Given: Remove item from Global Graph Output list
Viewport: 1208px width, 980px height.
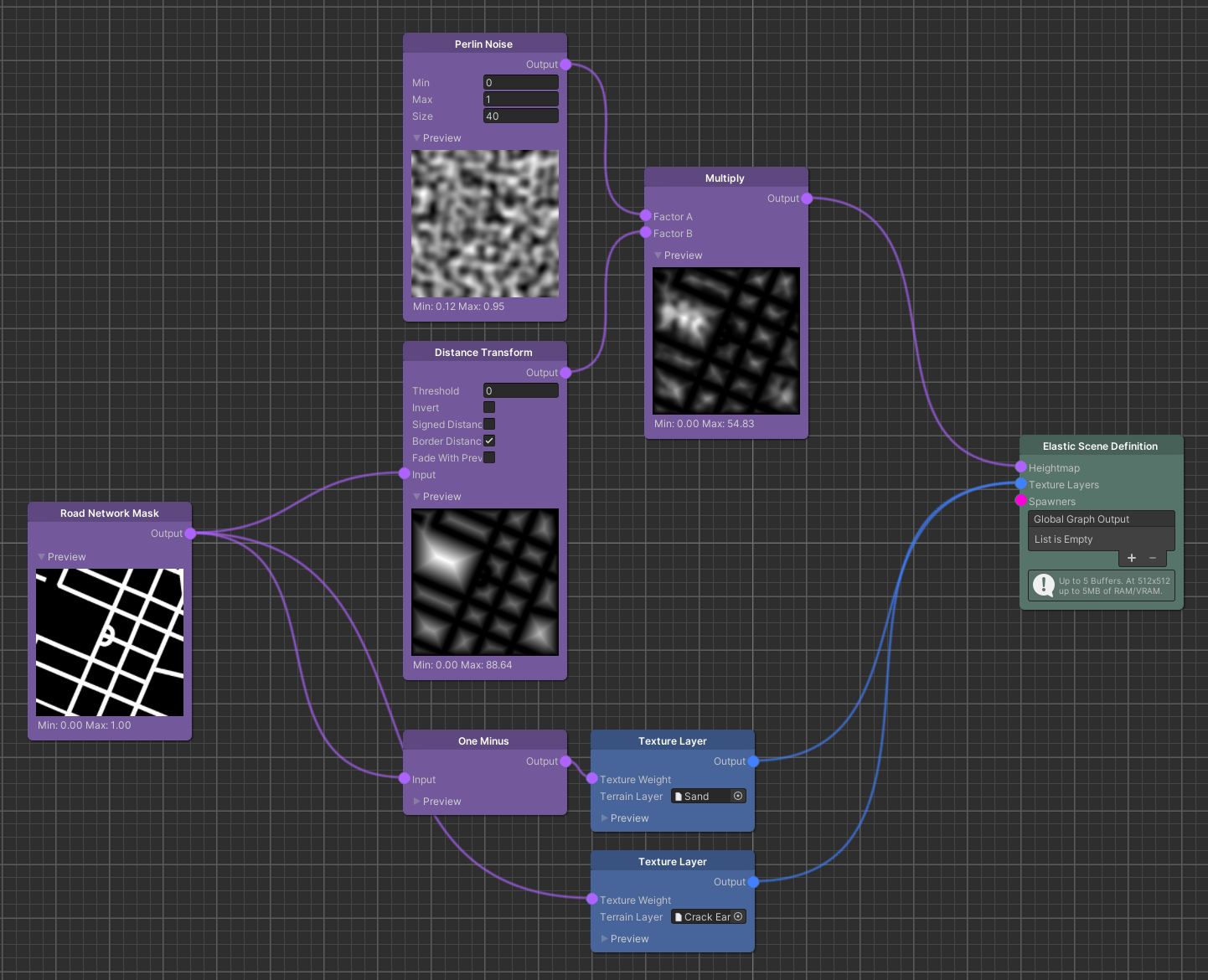Looking at the screenshot, I should [1153, 558].
